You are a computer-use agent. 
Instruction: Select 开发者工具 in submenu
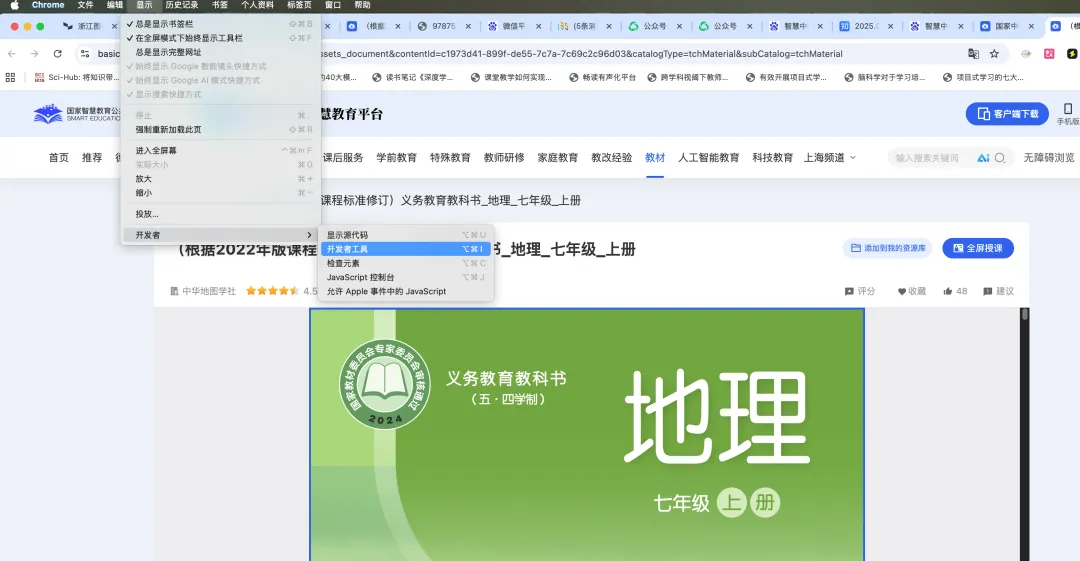coord(406,249)
